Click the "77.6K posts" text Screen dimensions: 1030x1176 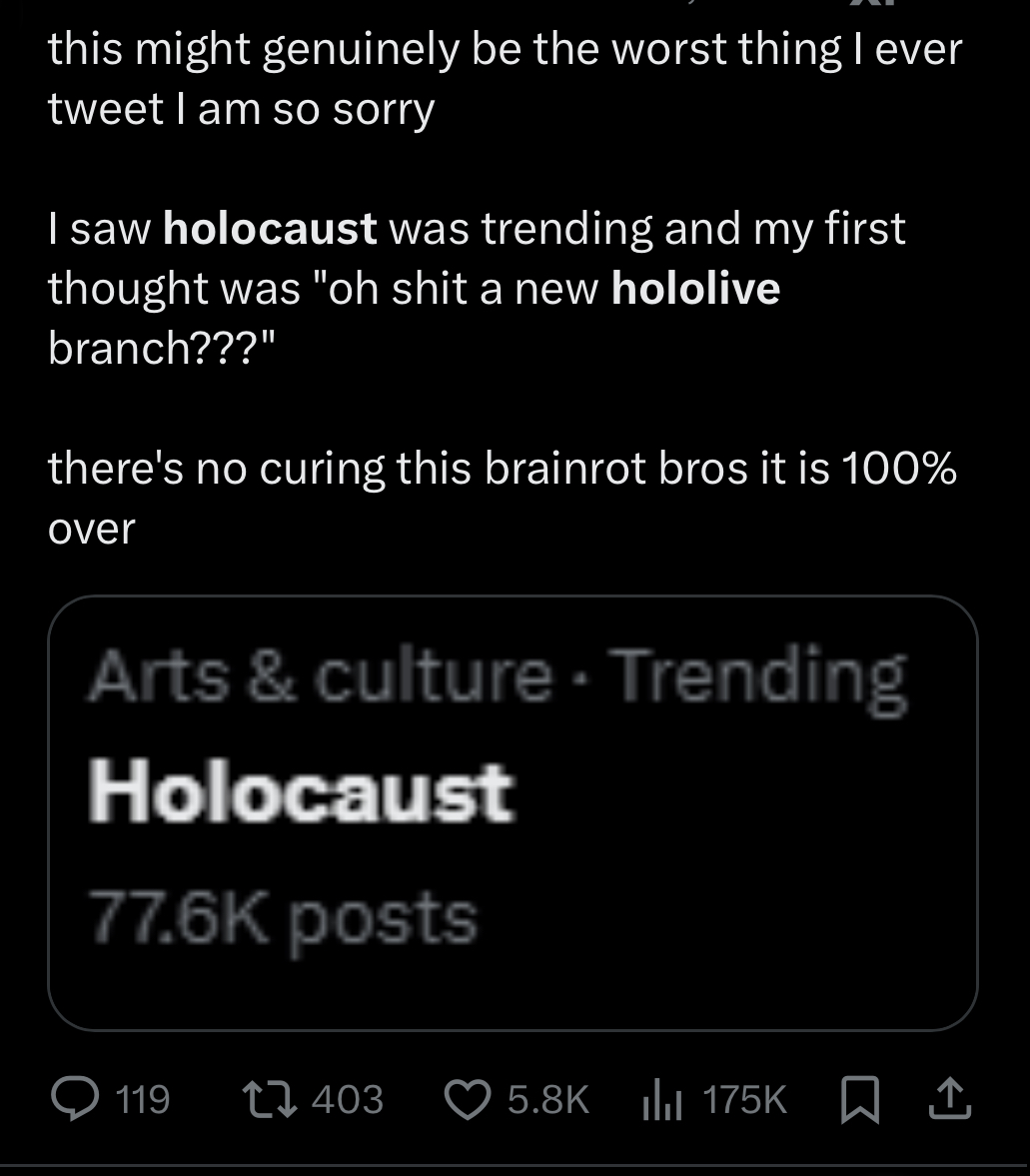pos(282,918)
